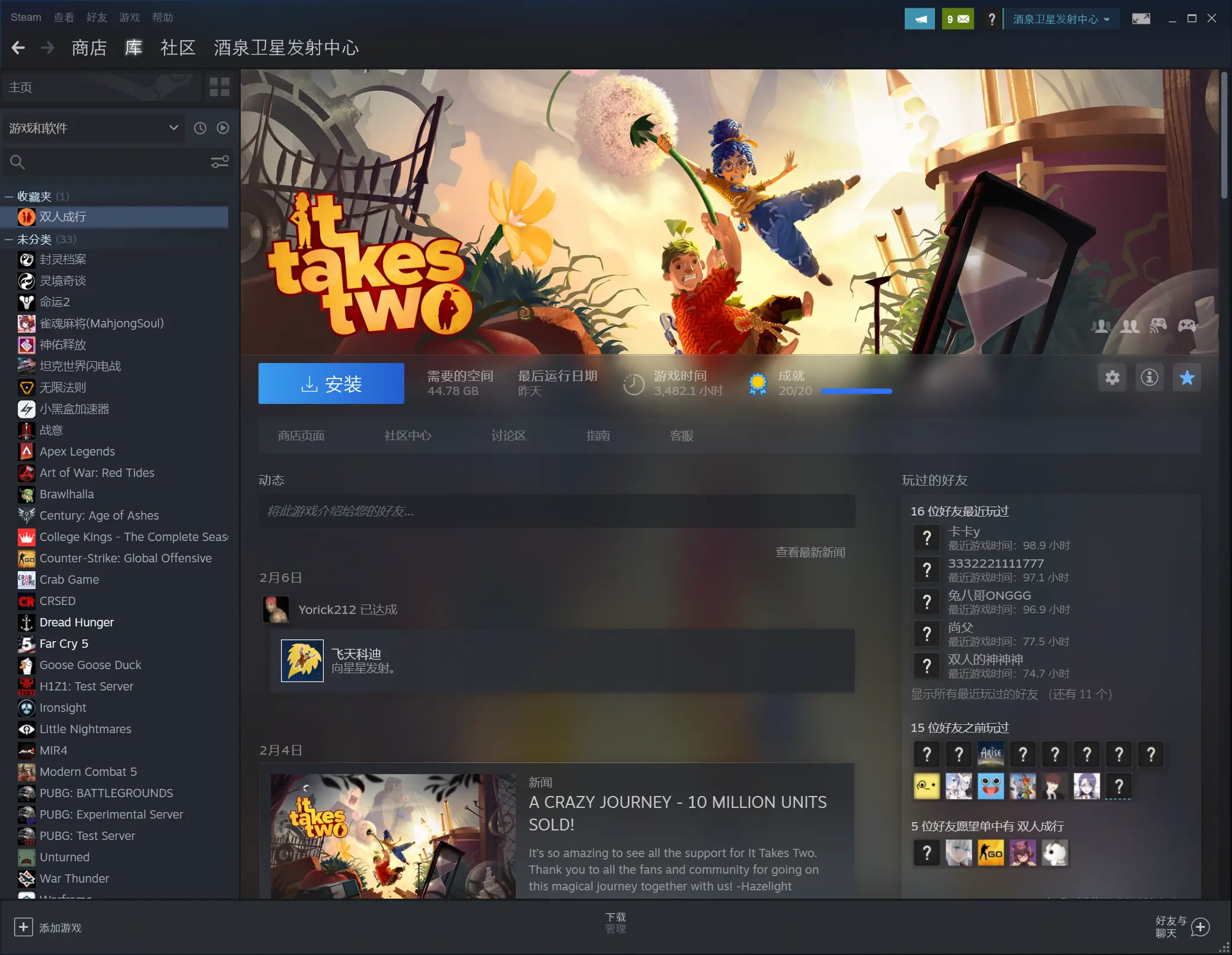Toggle favorite star for It Takes Two
Image resolution: width=1232 pixels, height=955 pixels.
(x=1187, y=378)
